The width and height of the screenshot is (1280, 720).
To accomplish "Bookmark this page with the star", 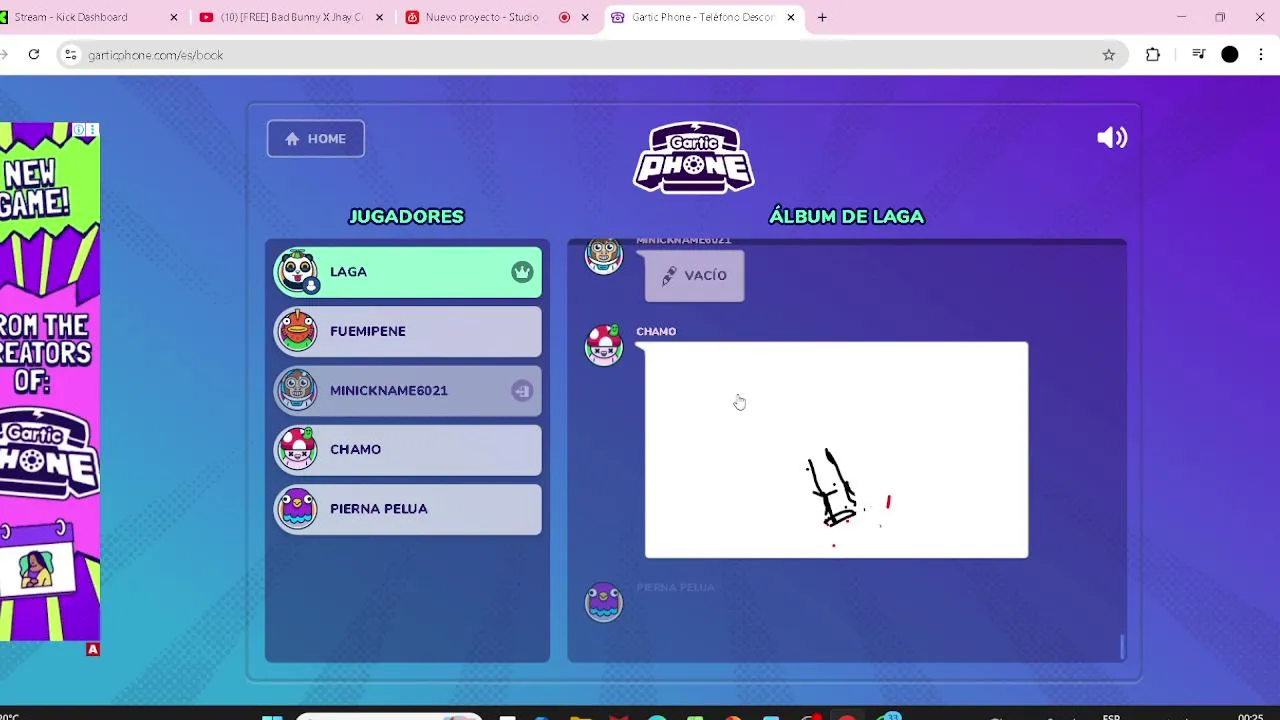I will (x=1108, y=55).
